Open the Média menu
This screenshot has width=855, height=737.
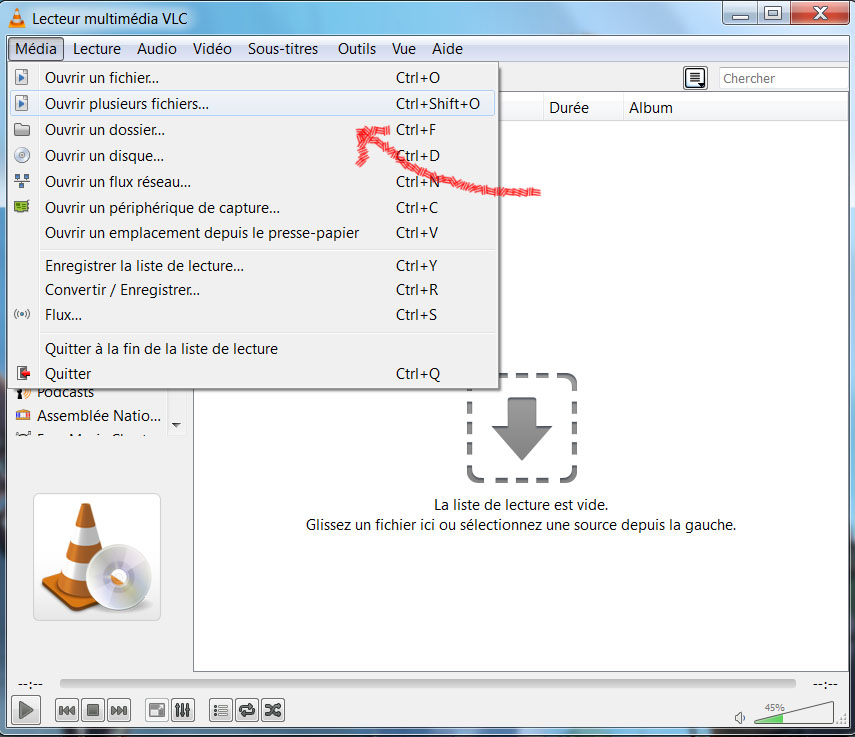(36, 49)
